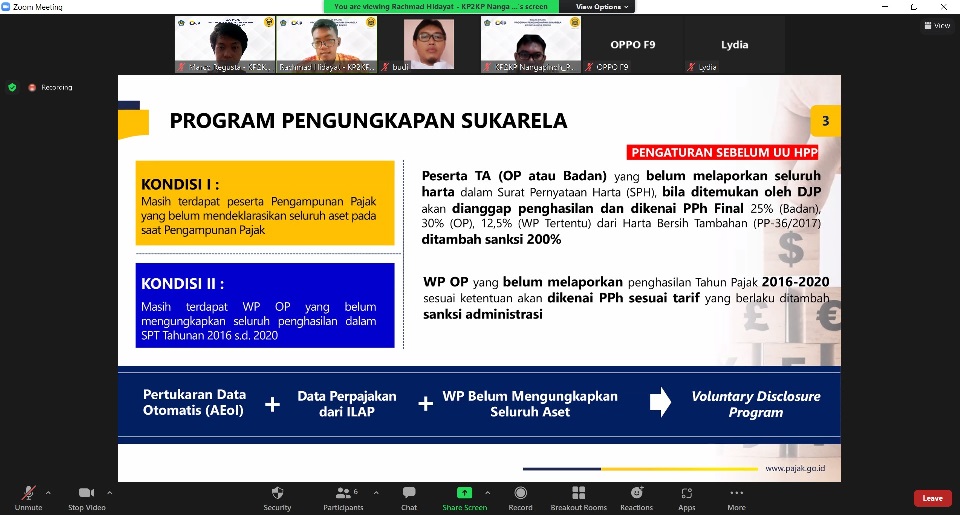Expand the Participants options arrow
This screenshot has width=960, height=515.
point(371,492)
